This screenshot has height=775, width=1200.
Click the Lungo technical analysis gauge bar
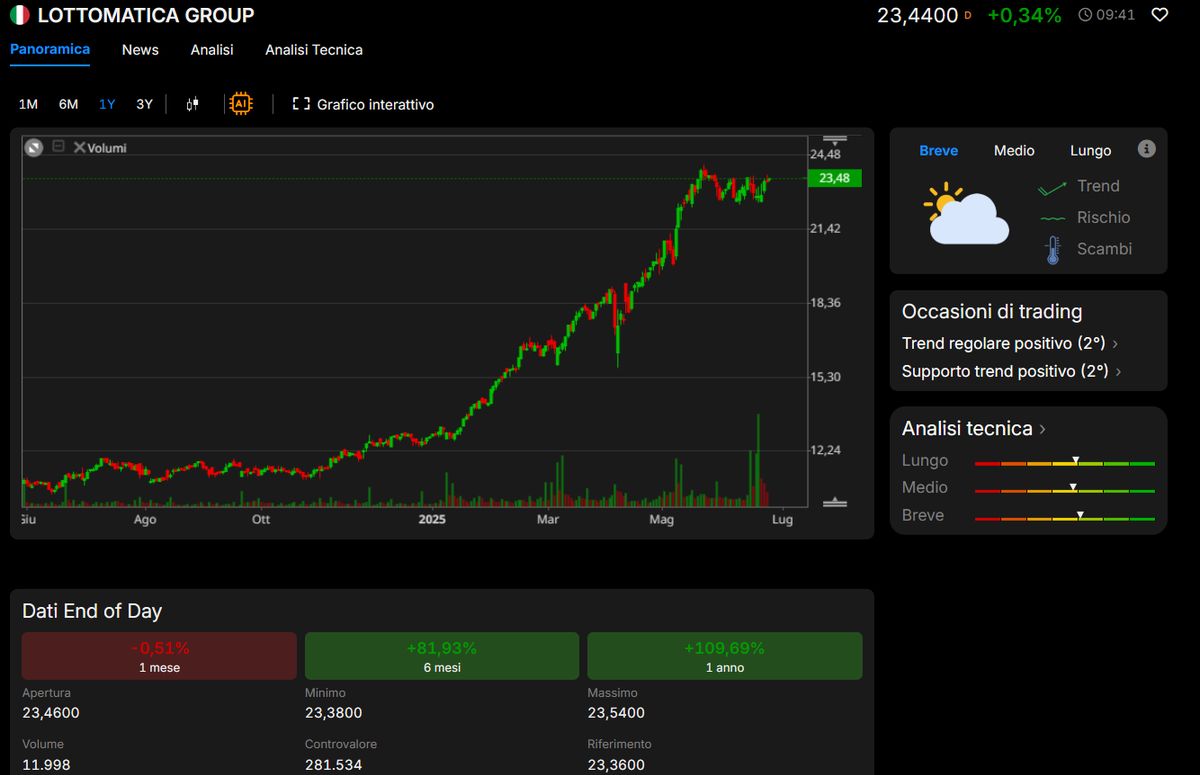point(1064,462)
